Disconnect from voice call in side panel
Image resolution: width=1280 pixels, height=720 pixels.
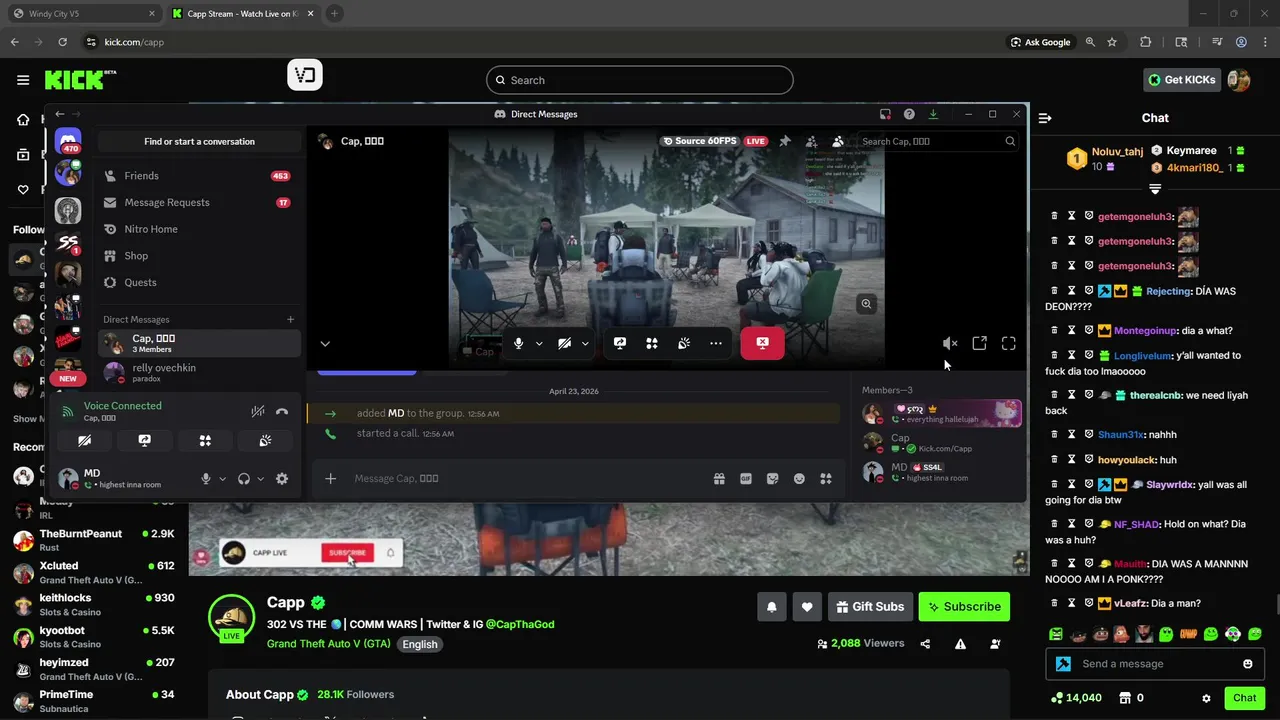pos(282,411)
